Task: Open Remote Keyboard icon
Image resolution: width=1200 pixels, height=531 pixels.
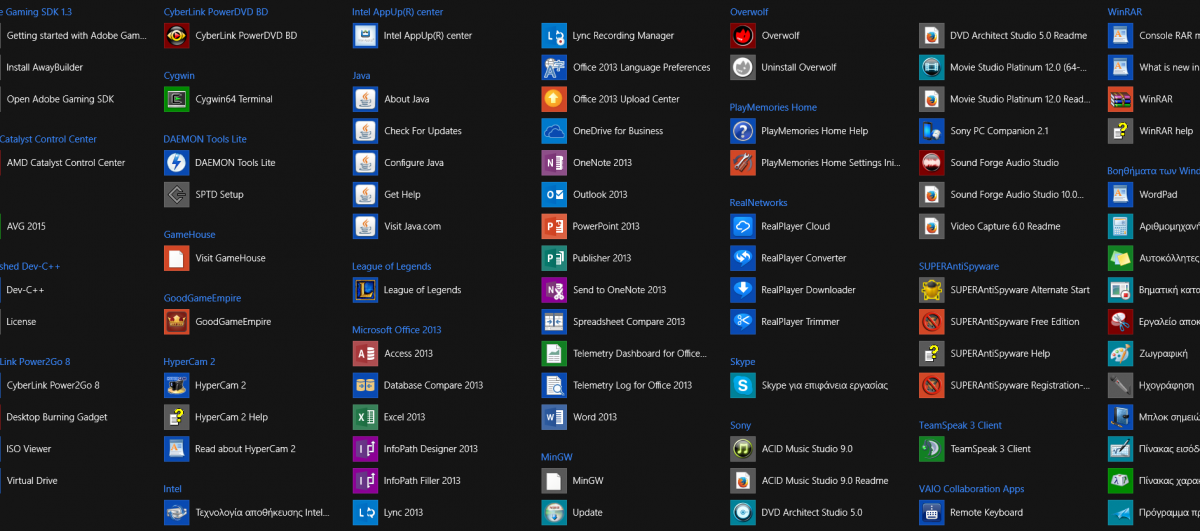Action: 932,512
